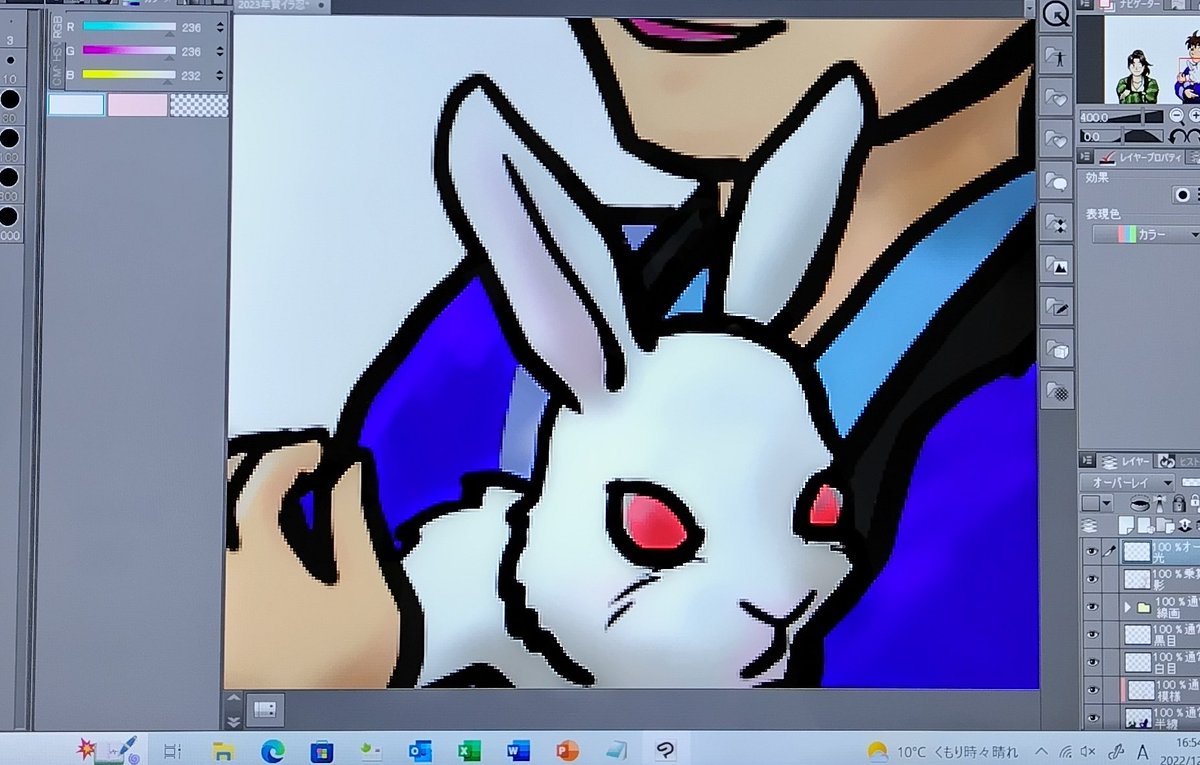Open the カラー expression color dropdown
The image size is (1200, 765).
(1146, 234)
